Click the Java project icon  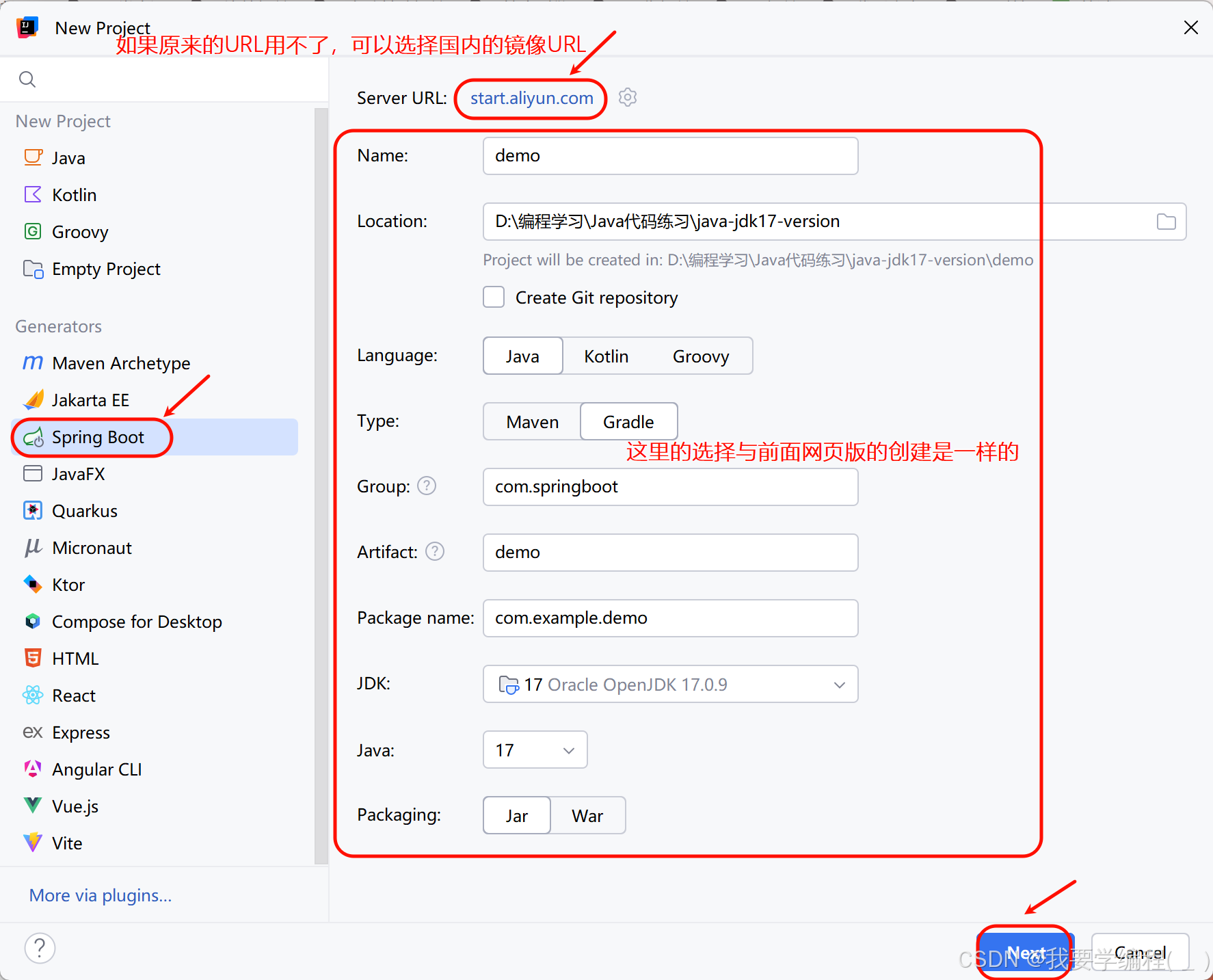point(33,158)
